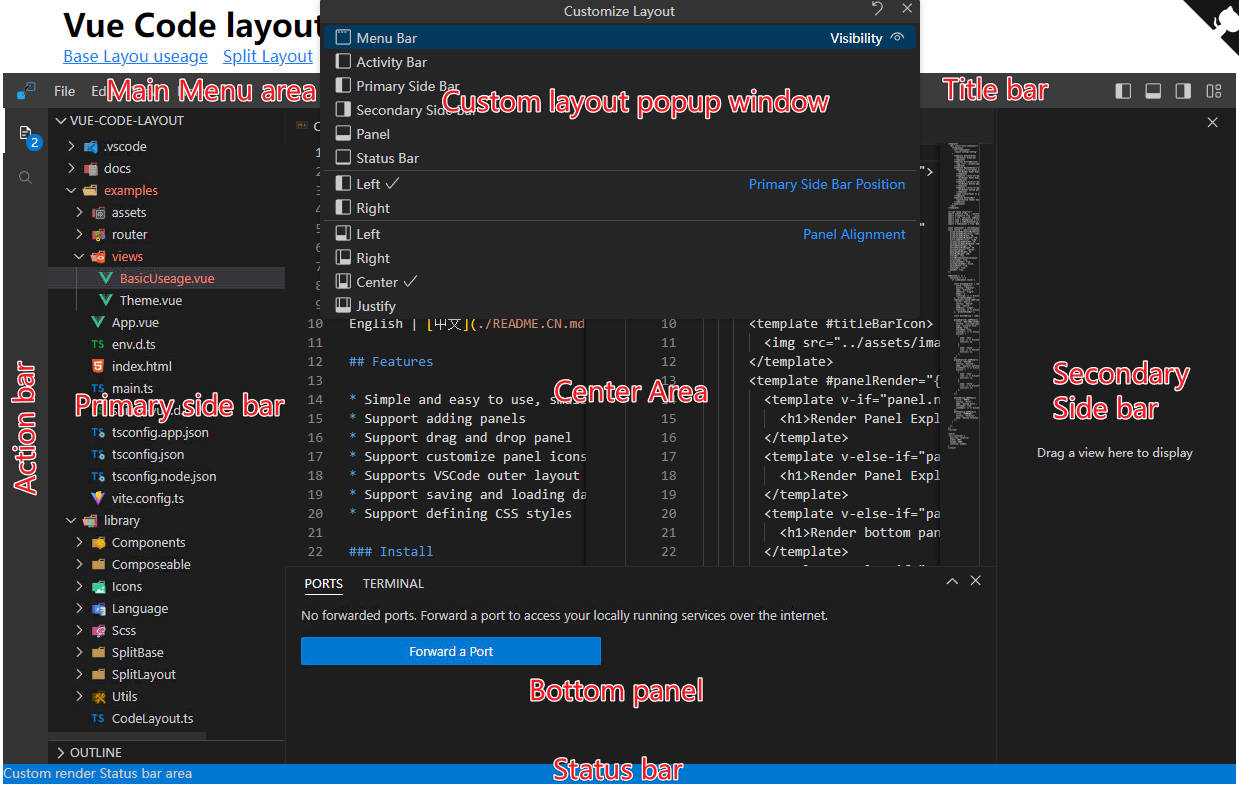
Task: Open Theme.vue in explorer
Action: point(167,300)
